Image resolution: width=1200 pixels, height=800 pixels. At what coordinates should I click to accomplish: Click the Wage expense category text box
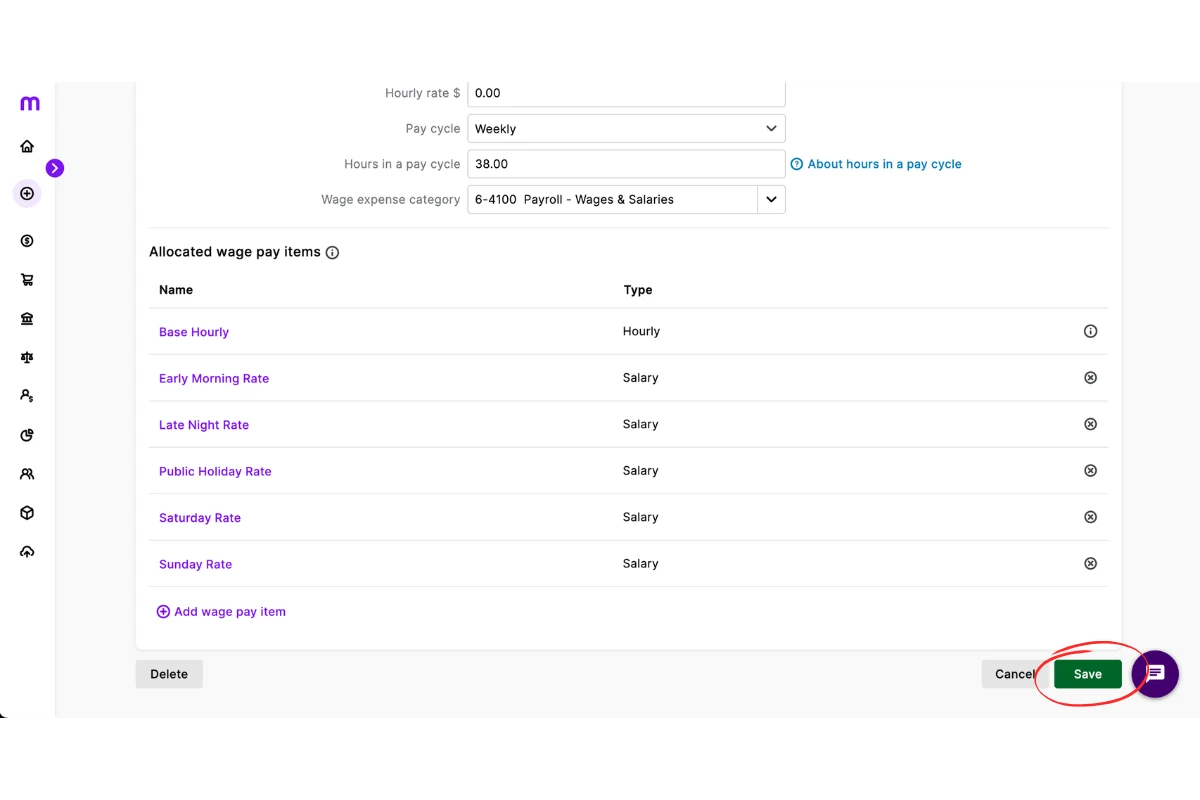[612, 199]
